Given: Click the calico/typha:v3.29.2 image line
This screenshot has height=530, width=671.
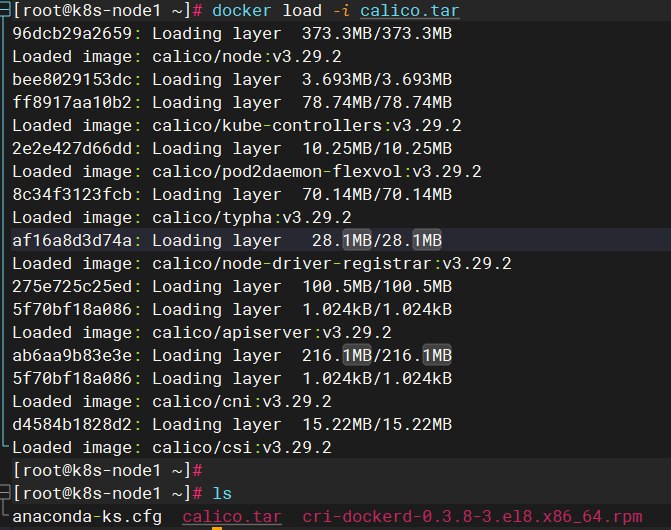Looking at the screenshot, I should (182, 217).
